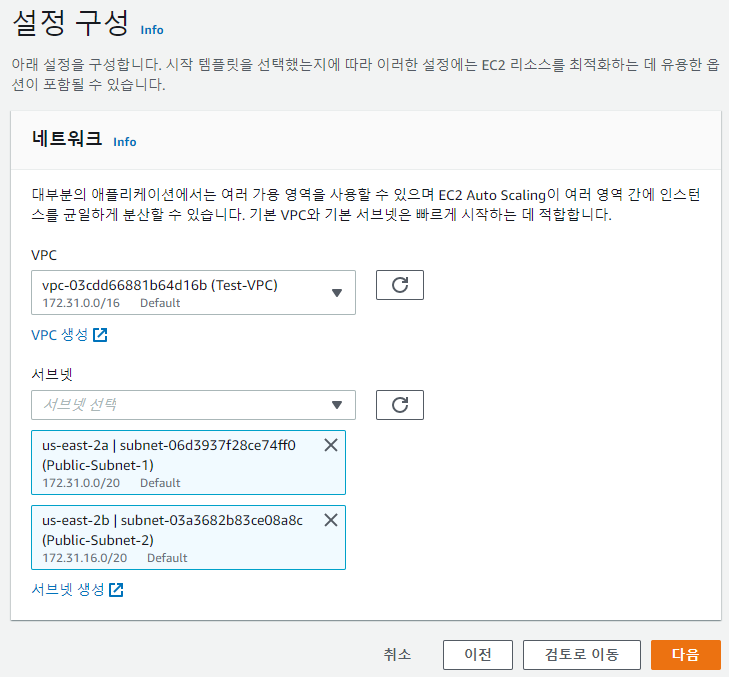Click the subnet CIDR text 172.31.0.0/20
The height and width of the screenshot is (677, 729).
point(81,483)
